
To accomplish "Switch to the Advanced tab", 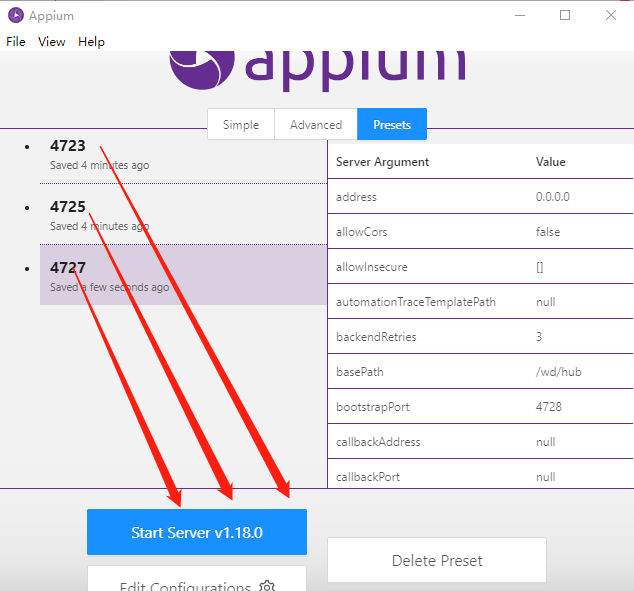I will (316, 125).
